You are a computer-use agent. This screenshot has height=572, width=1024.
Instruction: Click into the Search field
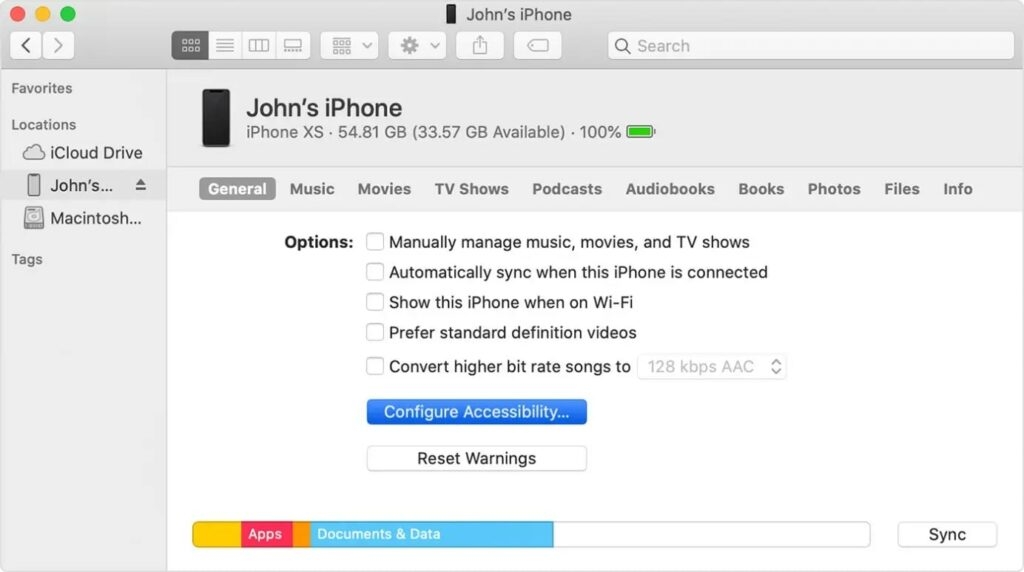810,46
